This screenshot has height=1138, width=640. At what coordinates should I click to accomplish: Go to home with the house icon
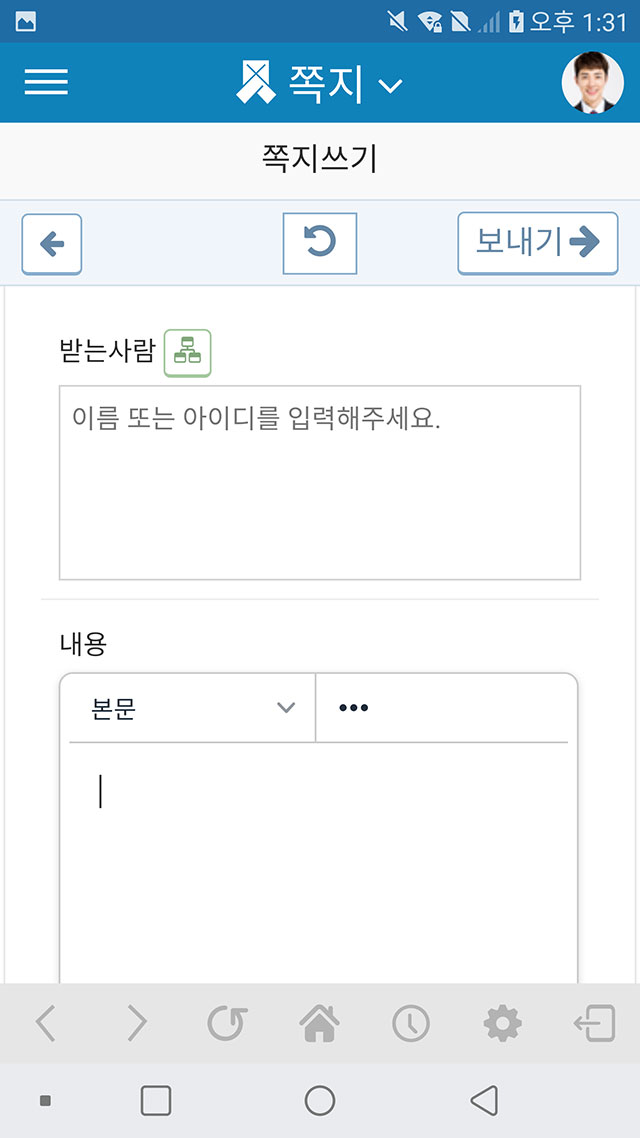[319, 1023]
